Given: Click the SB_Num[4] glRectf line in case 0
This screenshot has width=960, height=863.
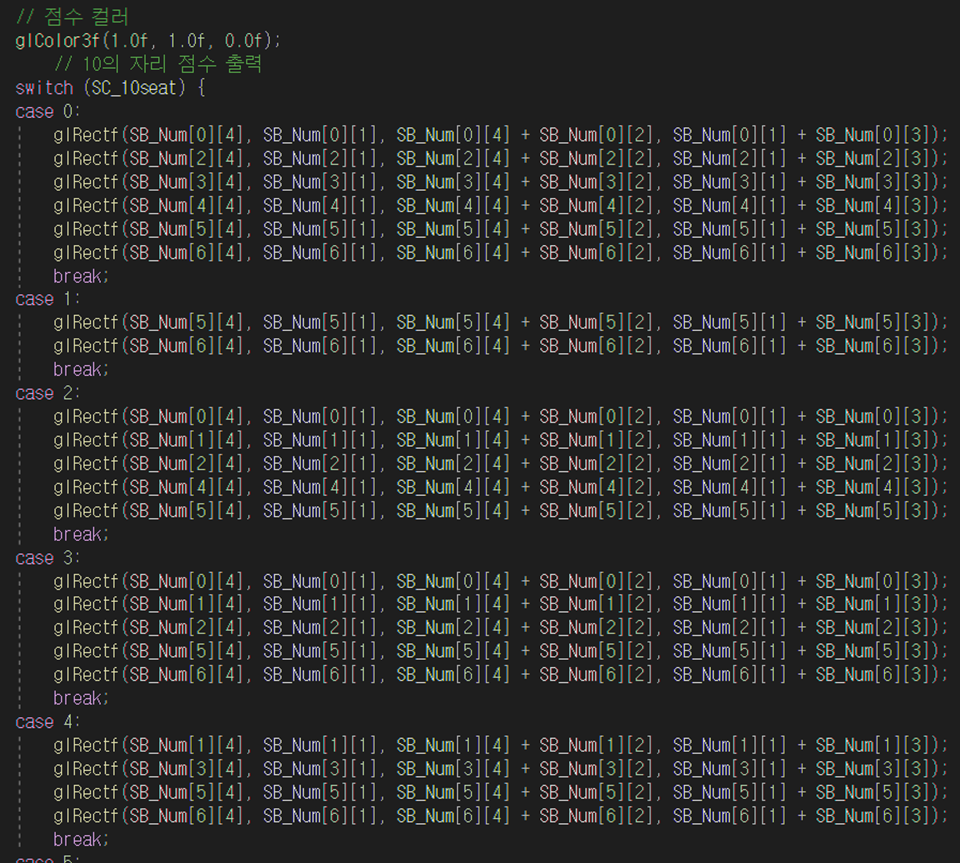Looking at the screenshot, I should [x=500, y=205].
